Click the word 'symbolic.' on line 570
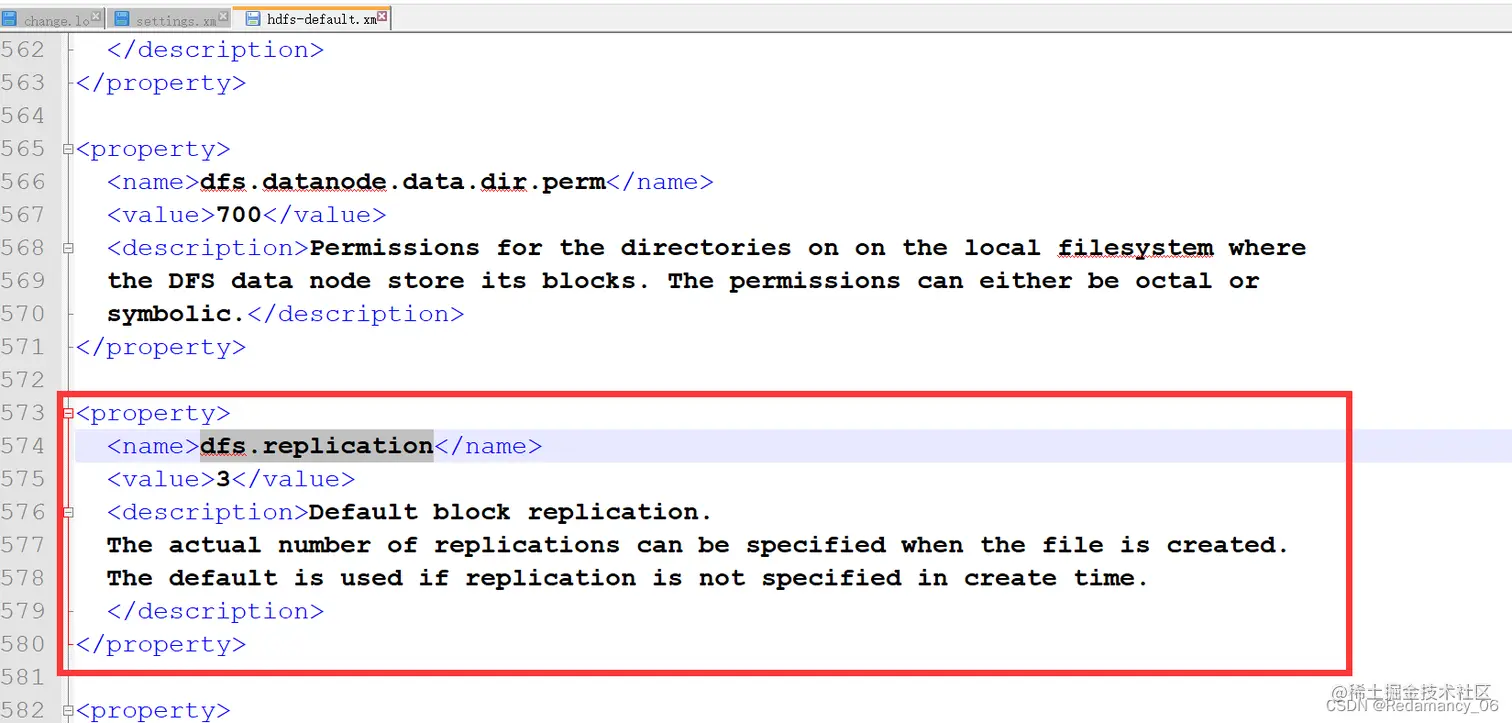The width and height of the screenshot is (1512, 723). pyautogui.click(x=176, y=314)
